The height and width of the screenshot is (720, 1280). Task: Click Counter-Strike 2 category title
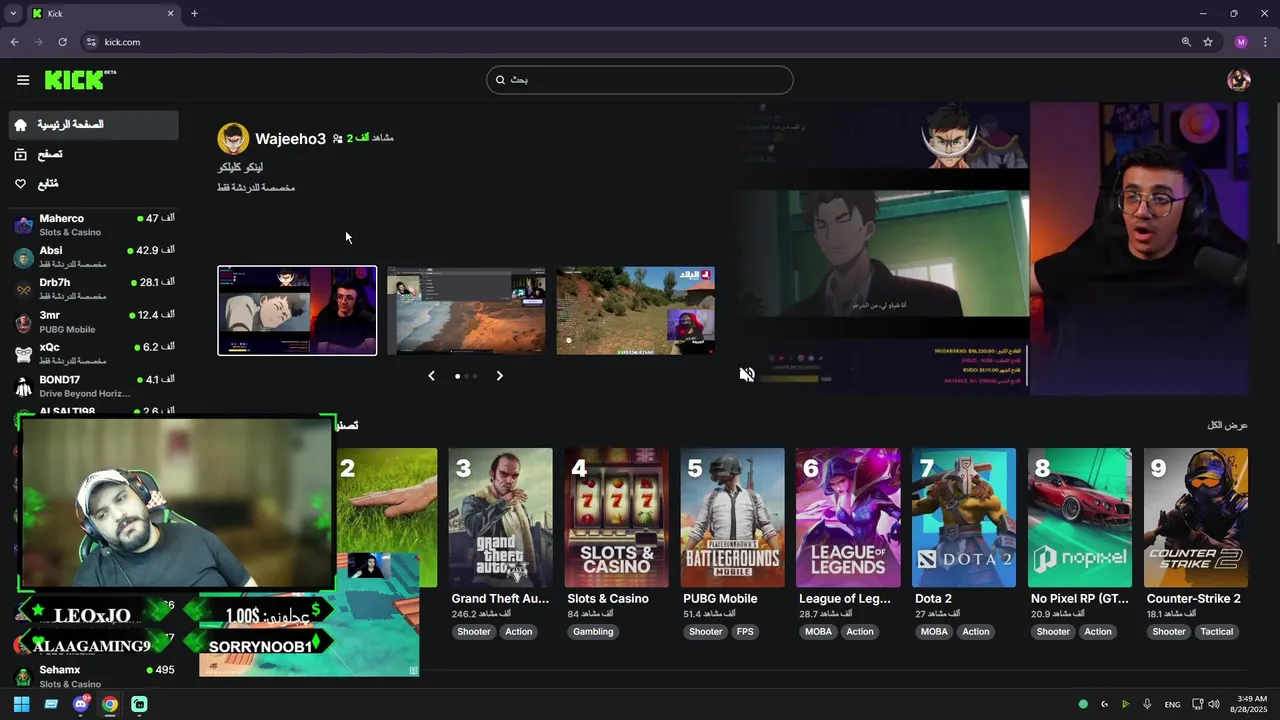point(1194,599)
